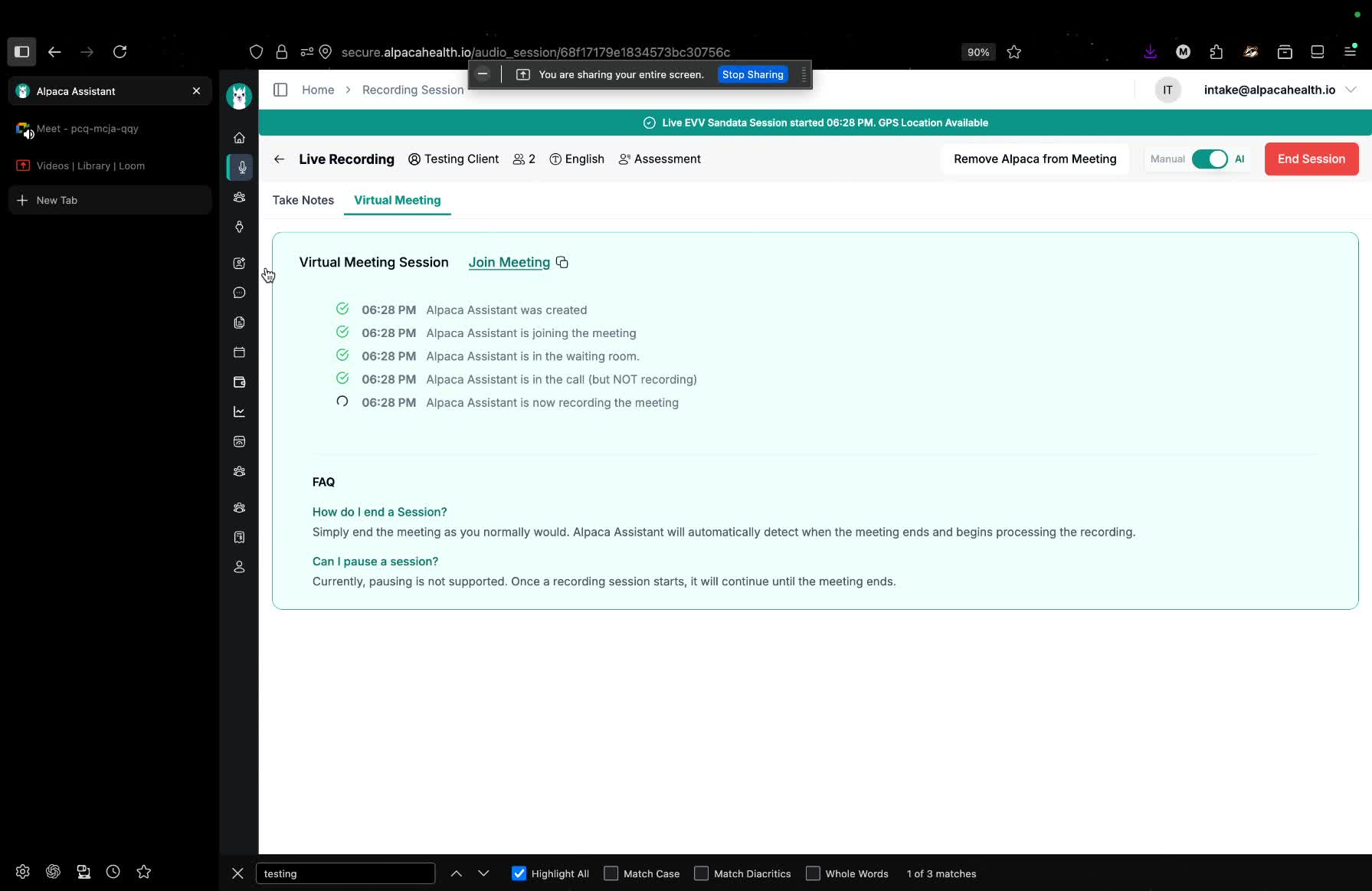Click Remove Alpaca from Meeting button
1372x891 pixels.
[1035, 159]
